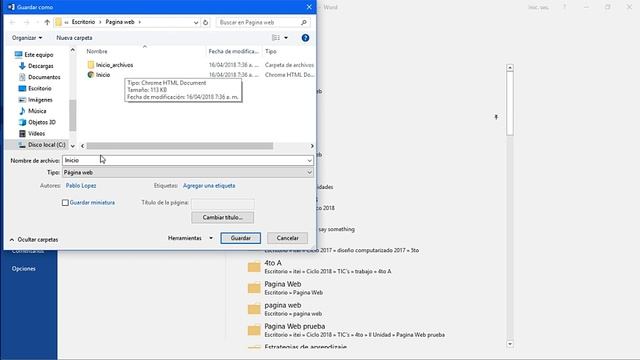Click Word folder list scrollbar thumb

coord(510,104)
